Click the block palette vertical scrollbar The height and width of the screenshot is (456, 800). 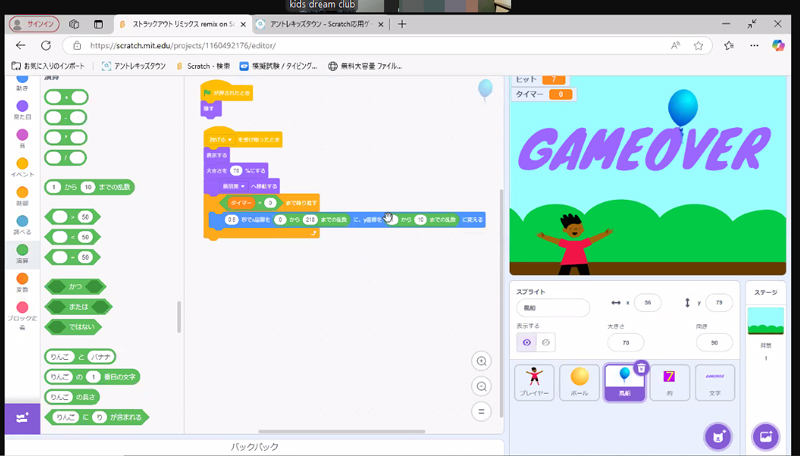179,316
